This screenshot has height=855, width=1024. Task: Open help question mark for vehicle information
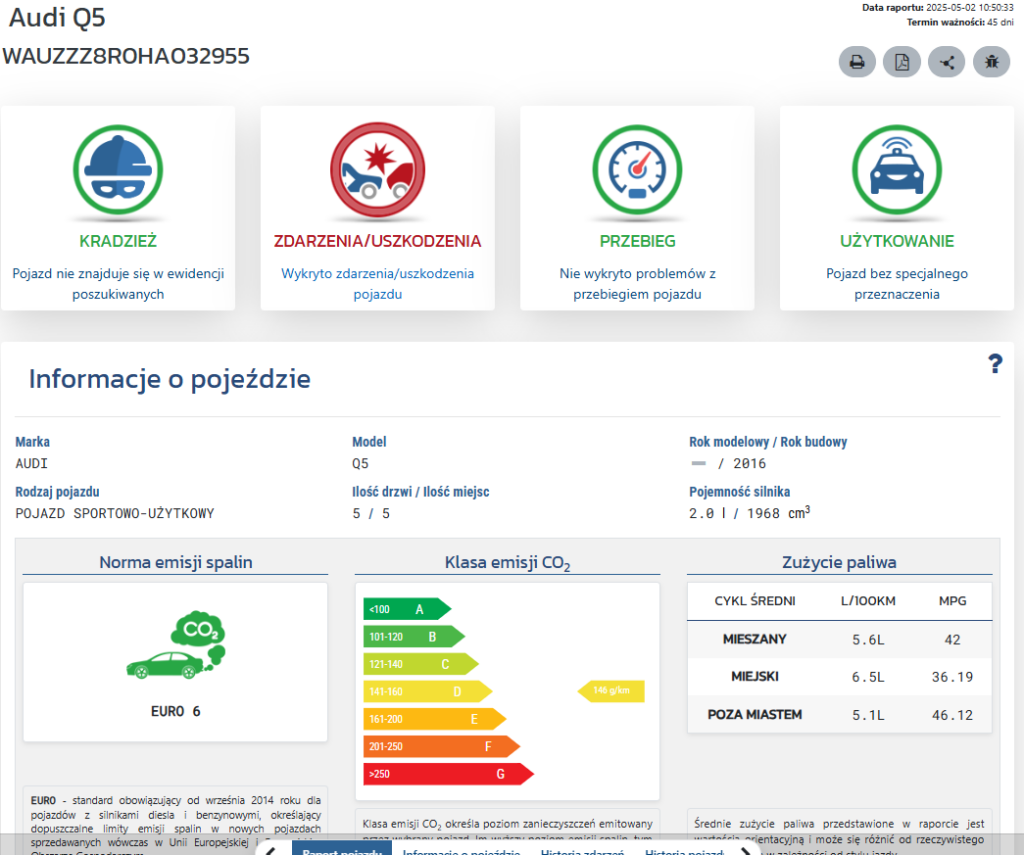coord(995,364)
